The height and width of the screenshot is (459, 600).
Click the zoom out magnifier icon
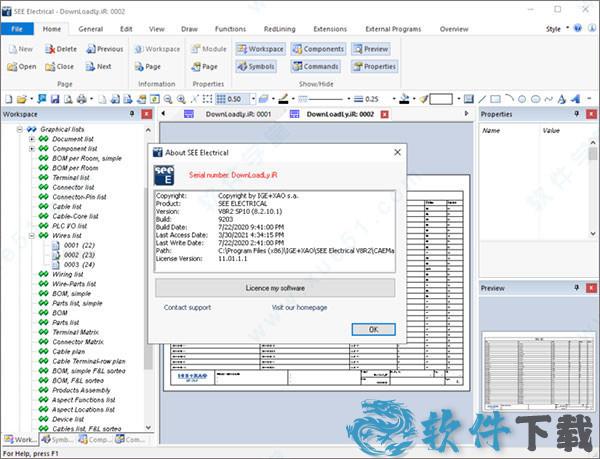(x=168, y=99)
